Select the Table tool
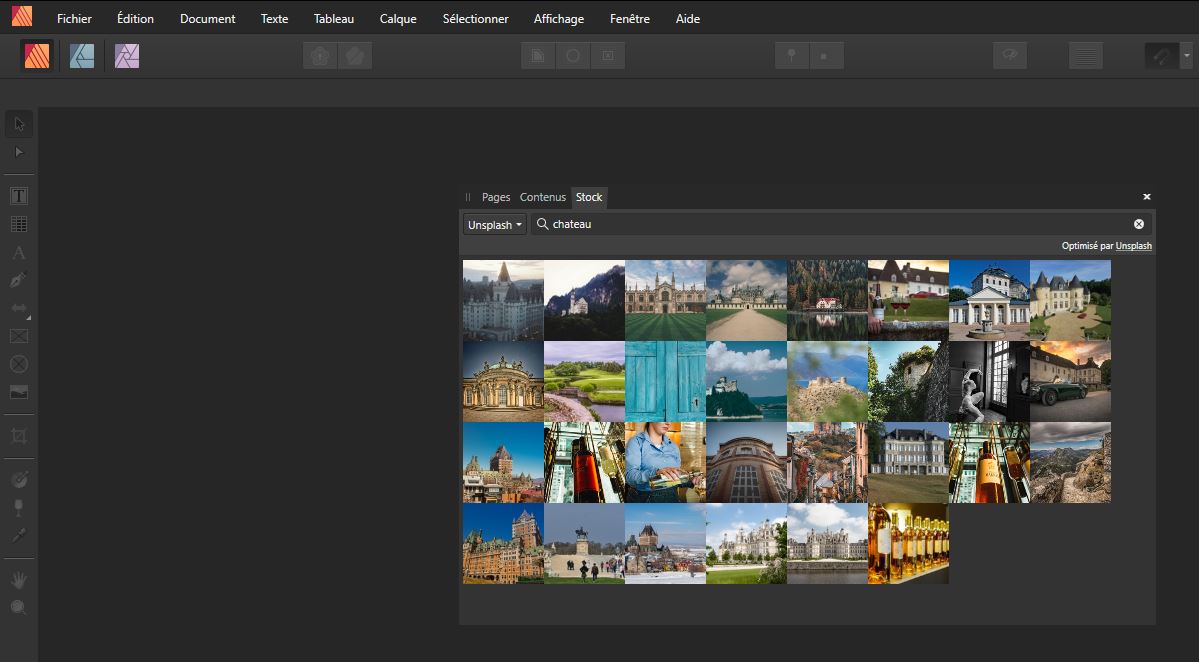 [x=19, y=224]
